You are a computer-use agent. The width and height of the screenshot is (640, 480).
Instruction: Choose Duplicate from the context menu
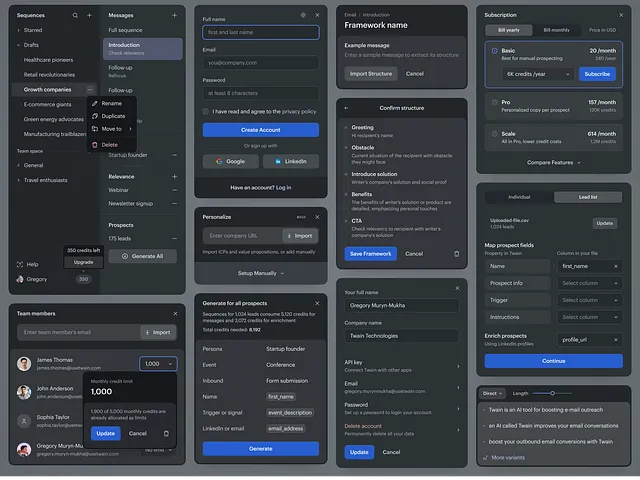[x=113, y=116]
